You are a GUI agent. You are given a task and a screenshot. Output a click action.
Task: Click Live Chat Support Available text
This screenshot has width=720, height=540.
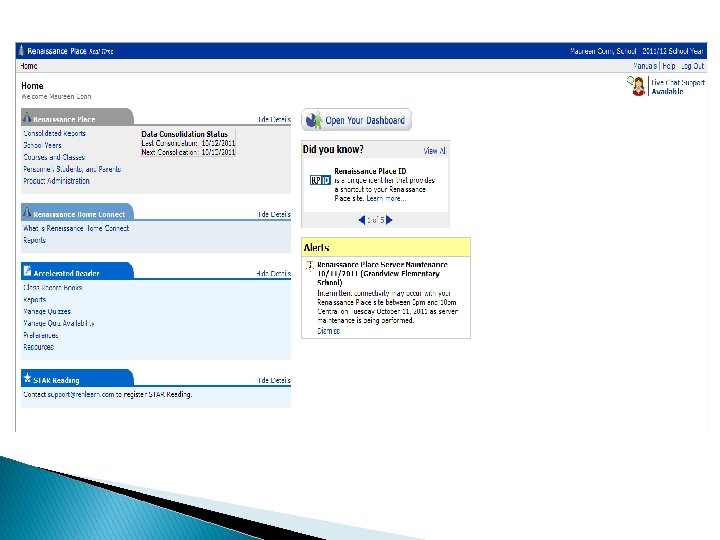[x=678, y=87]
